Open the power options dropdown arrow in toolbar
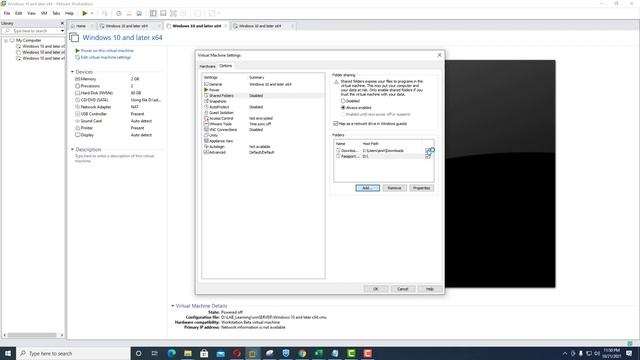This screenshot has width=640, height=360. tap(92, 13)
